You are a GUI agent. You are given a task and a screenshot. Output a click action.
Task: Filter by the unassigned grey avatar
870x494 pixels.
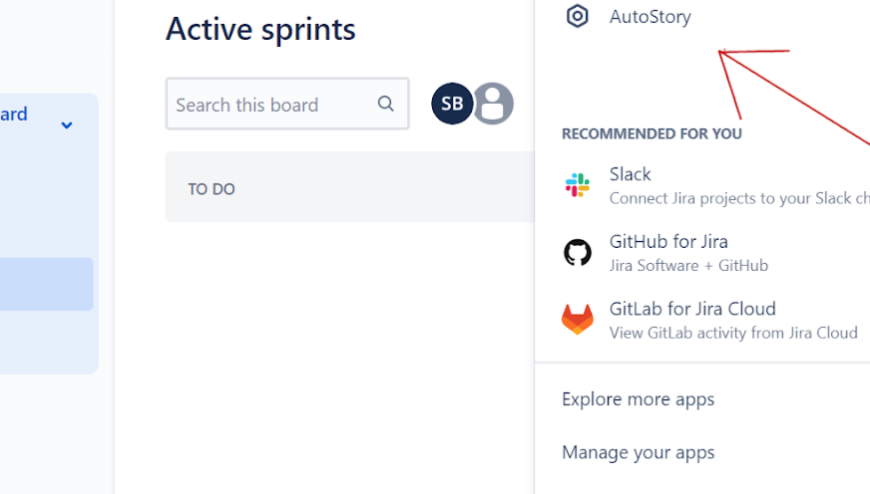(493, 104)
